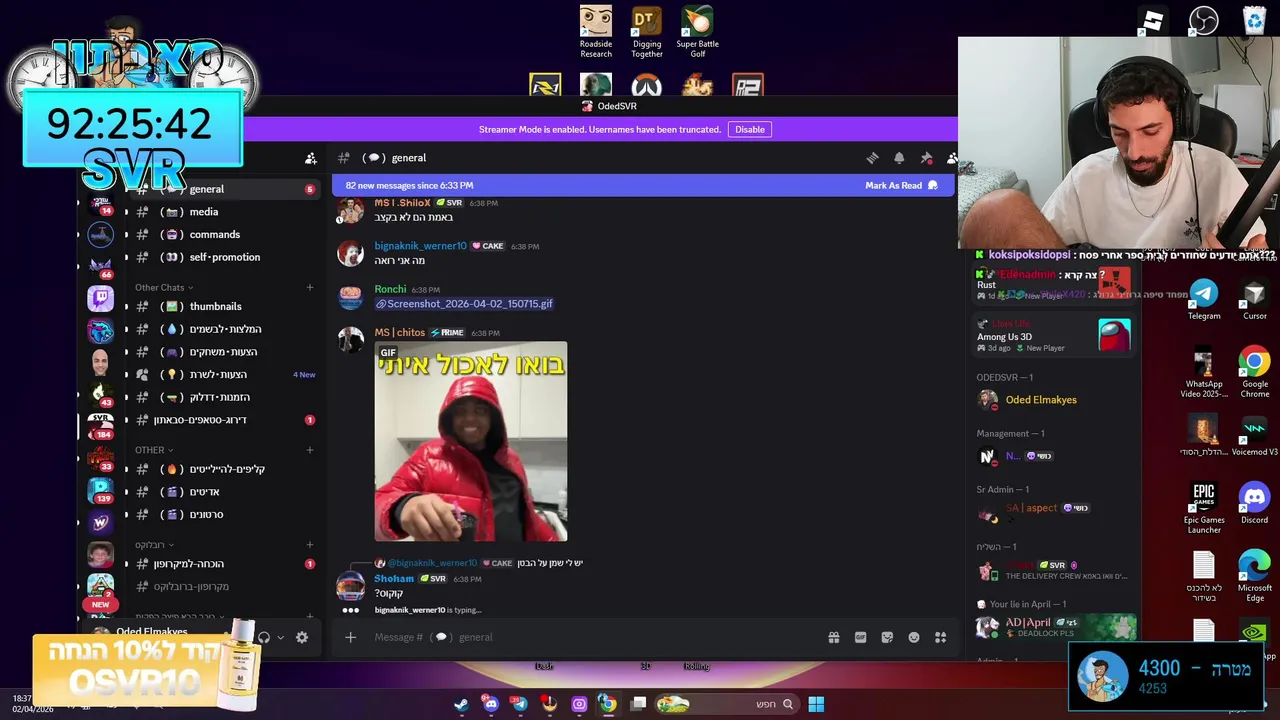This screenshot has width=1280, height=720.
Task: Open the gift icon in message bar
Action: pyautogui.click(x=834, y=637)
